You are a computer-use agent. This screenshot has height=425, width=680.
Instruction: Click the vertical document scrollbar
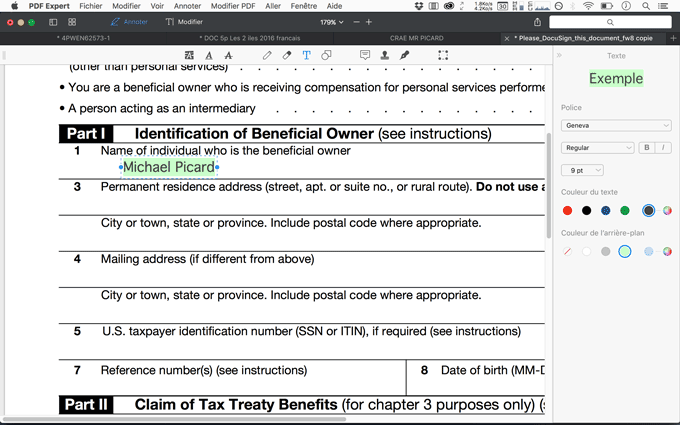click(549, 186)
